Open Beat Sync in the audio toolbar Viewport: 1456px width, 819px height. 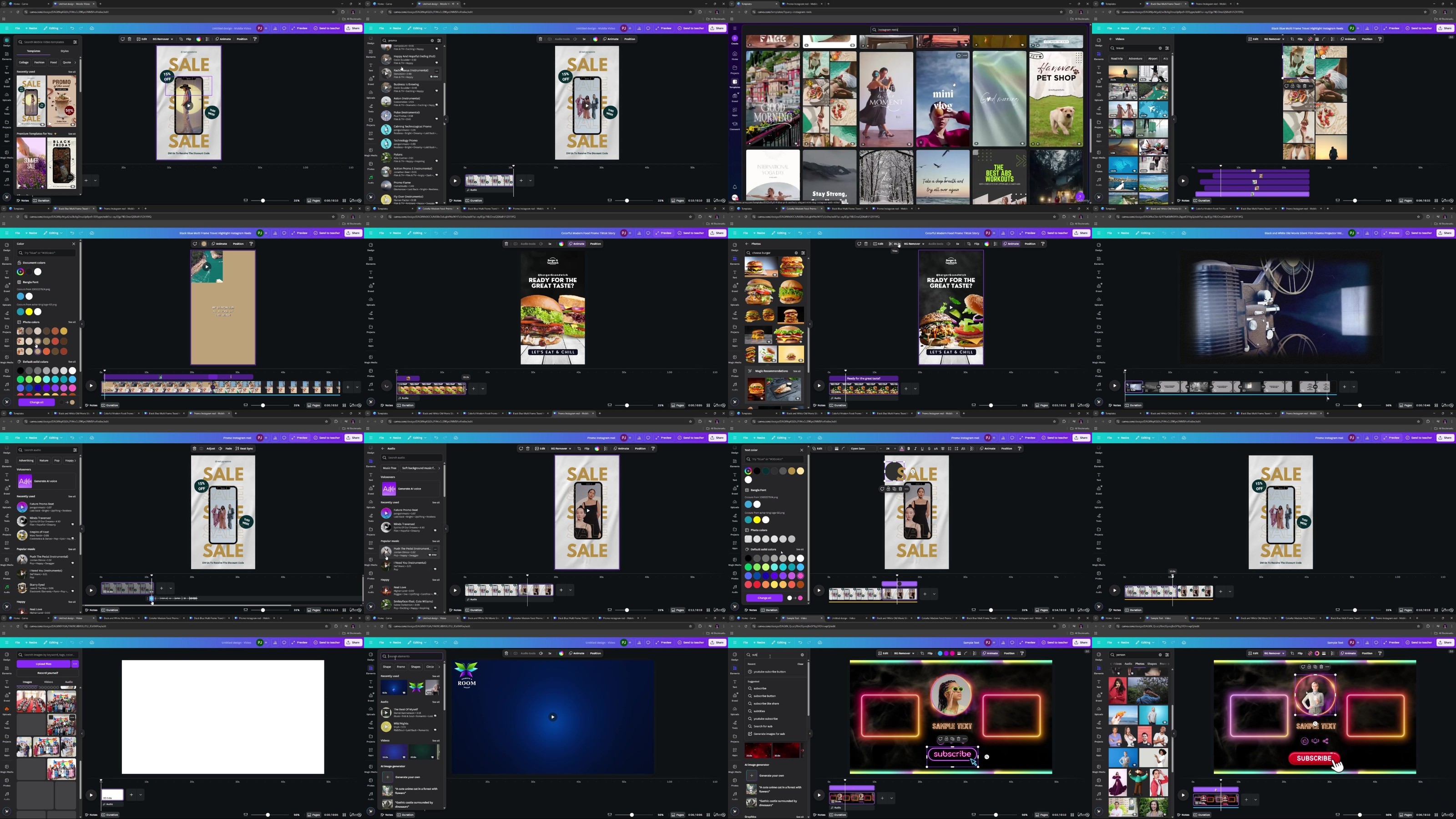coord(244,448)
